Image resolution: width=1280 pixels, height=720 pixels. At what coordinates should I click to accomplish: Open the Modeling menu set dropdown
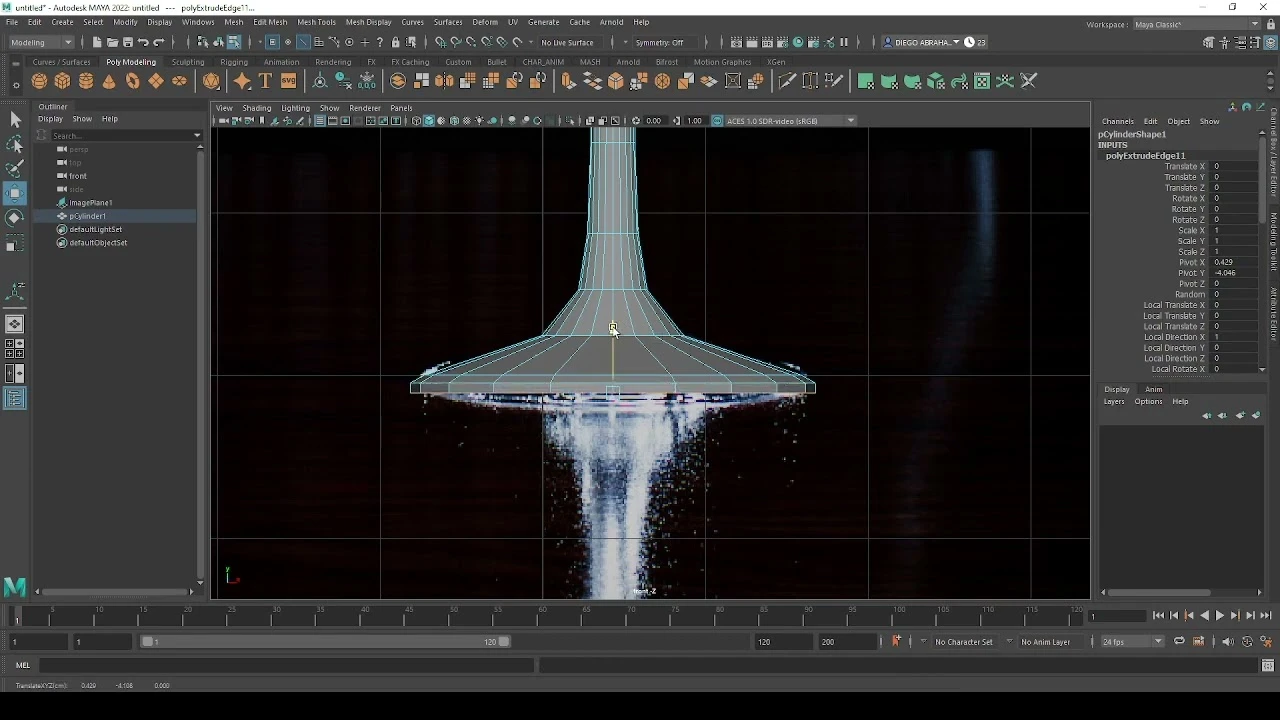(41, 42)
